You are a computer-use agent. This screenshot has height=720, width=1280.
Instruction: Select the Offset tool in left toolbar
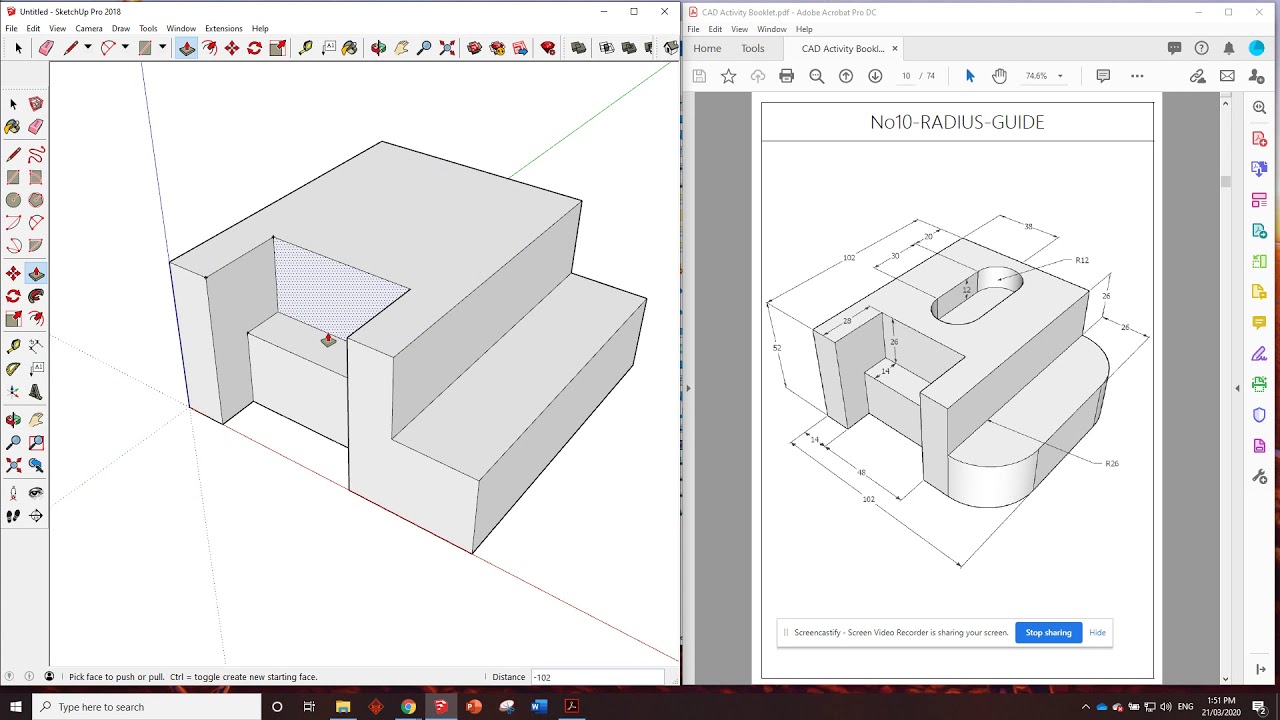36,319
